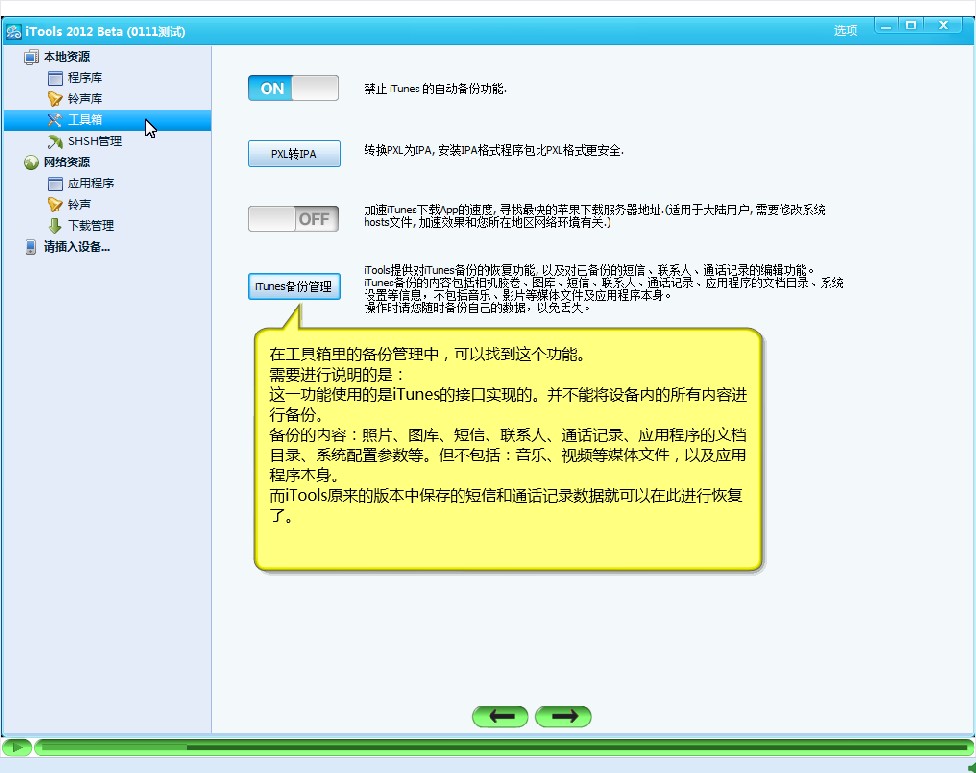Open iTunes备份管理 button

click(294, 287)
